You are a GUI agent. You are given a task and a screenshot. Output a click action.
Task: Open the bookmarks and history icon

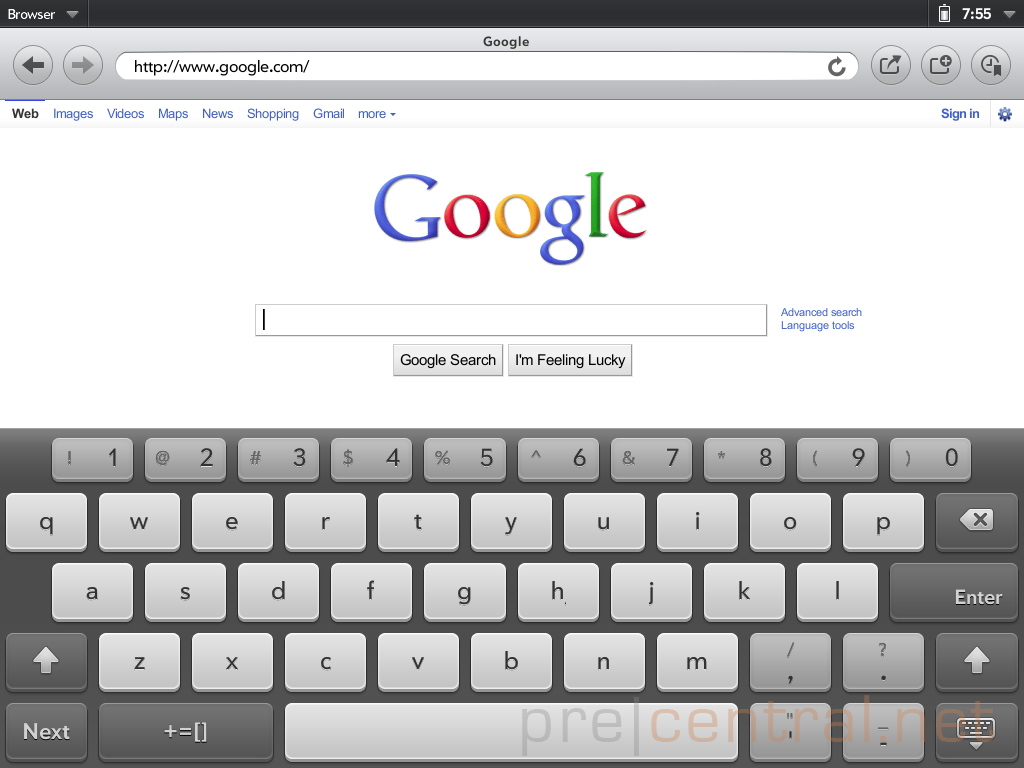pos(990,66)
